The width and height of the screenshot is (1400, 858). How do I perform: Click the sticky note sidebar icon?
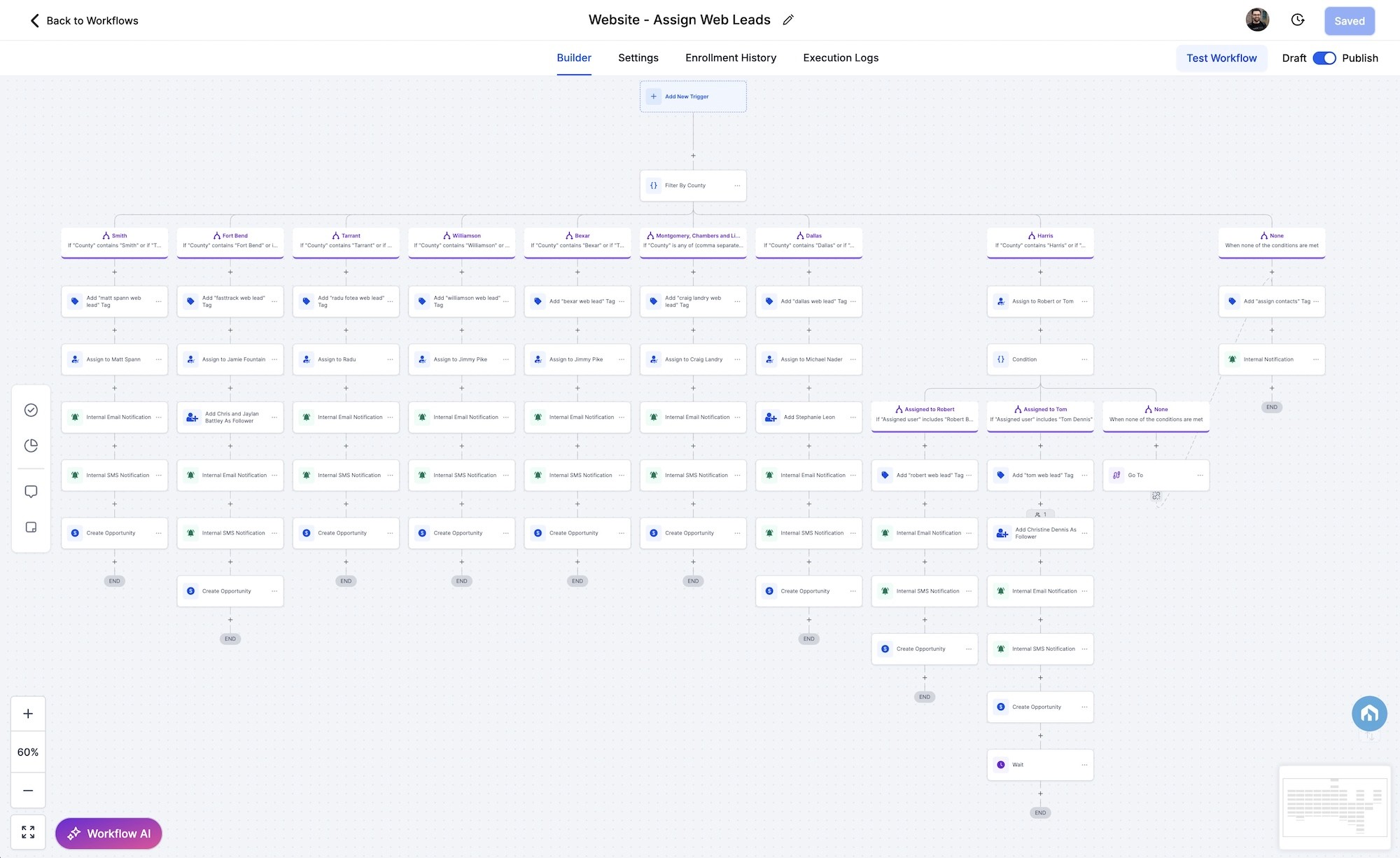click(x=31, y=527)
